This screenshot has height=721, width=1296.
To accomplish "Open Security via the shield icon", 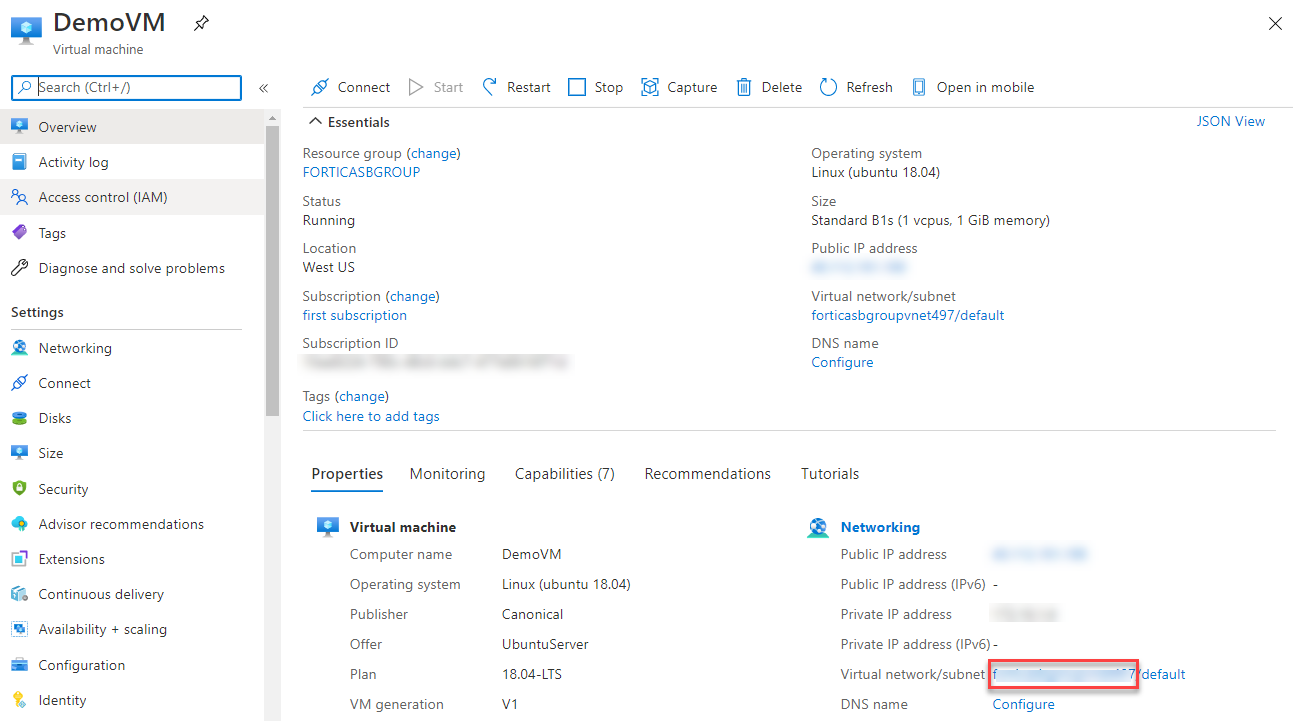I will click(19, 489).
